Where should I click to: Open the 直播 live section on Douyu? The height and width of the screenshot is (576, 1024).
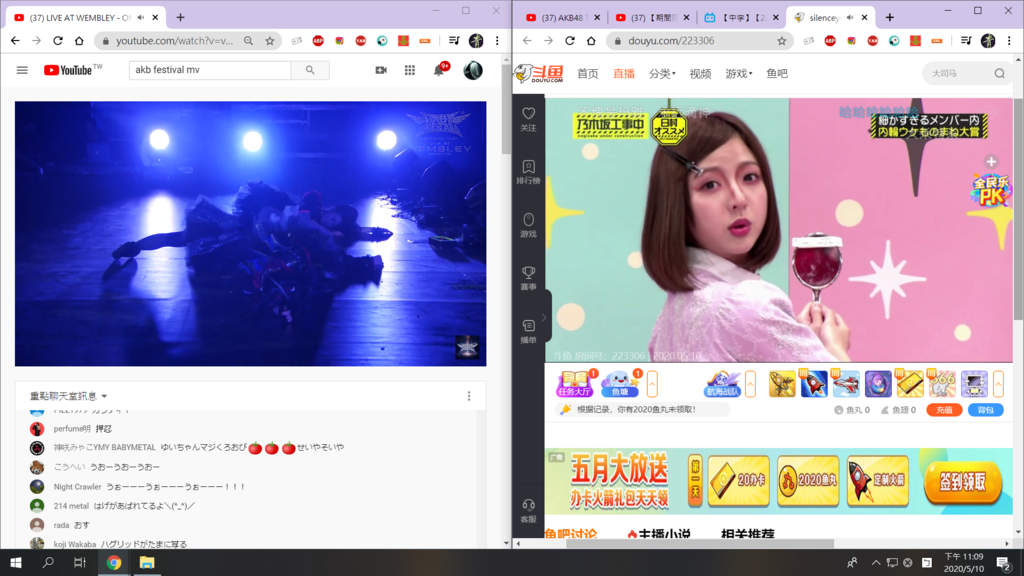(624, 74)
